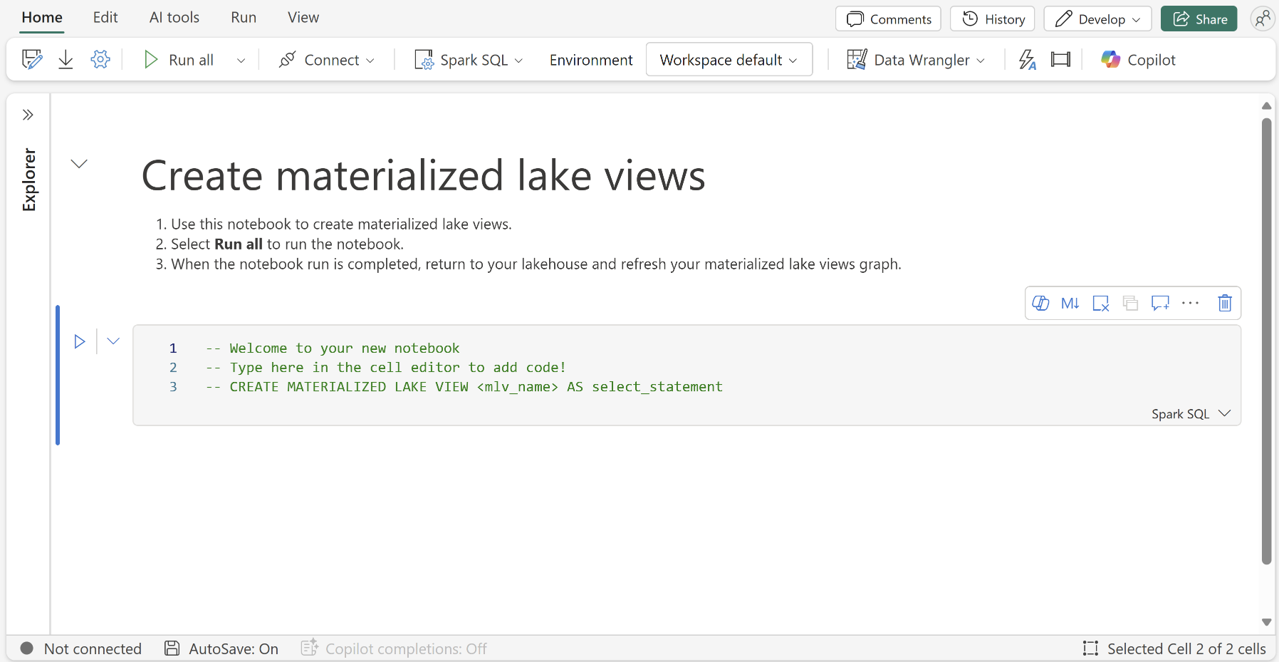This screenshot has width=1279, height=662.
Task: Add a cell comment with speech bubble icon
Action: point(1160,303)
